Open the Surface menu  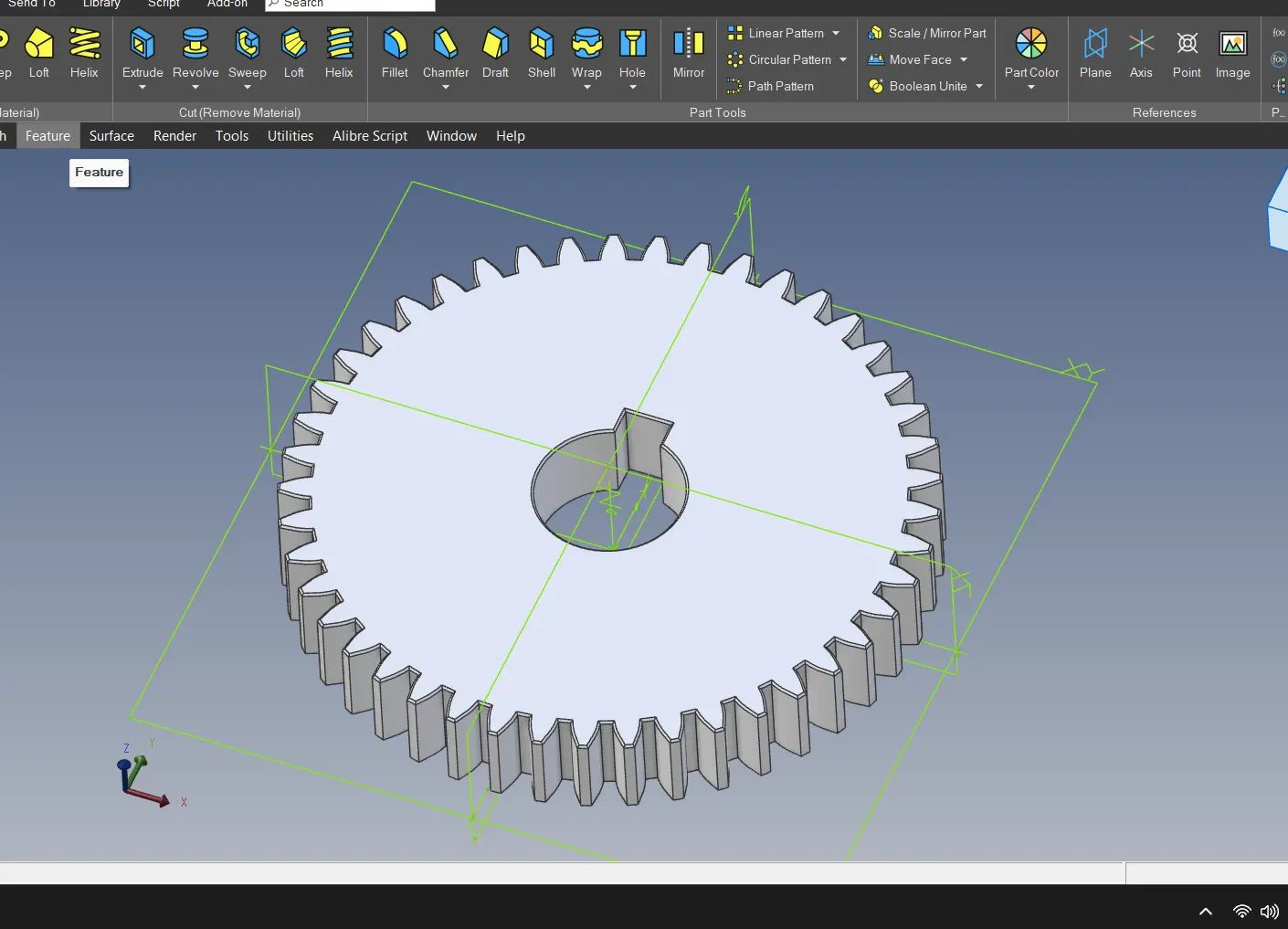(x=111, y=136)
